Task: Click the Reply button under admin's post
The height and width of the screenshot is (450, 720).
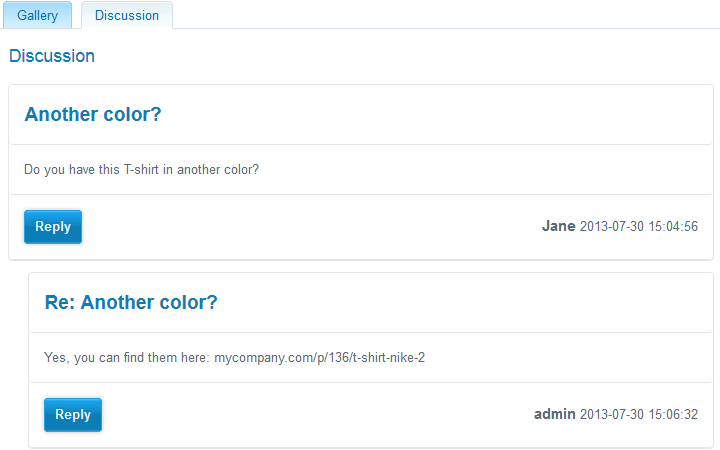Action: pos(73,415)
